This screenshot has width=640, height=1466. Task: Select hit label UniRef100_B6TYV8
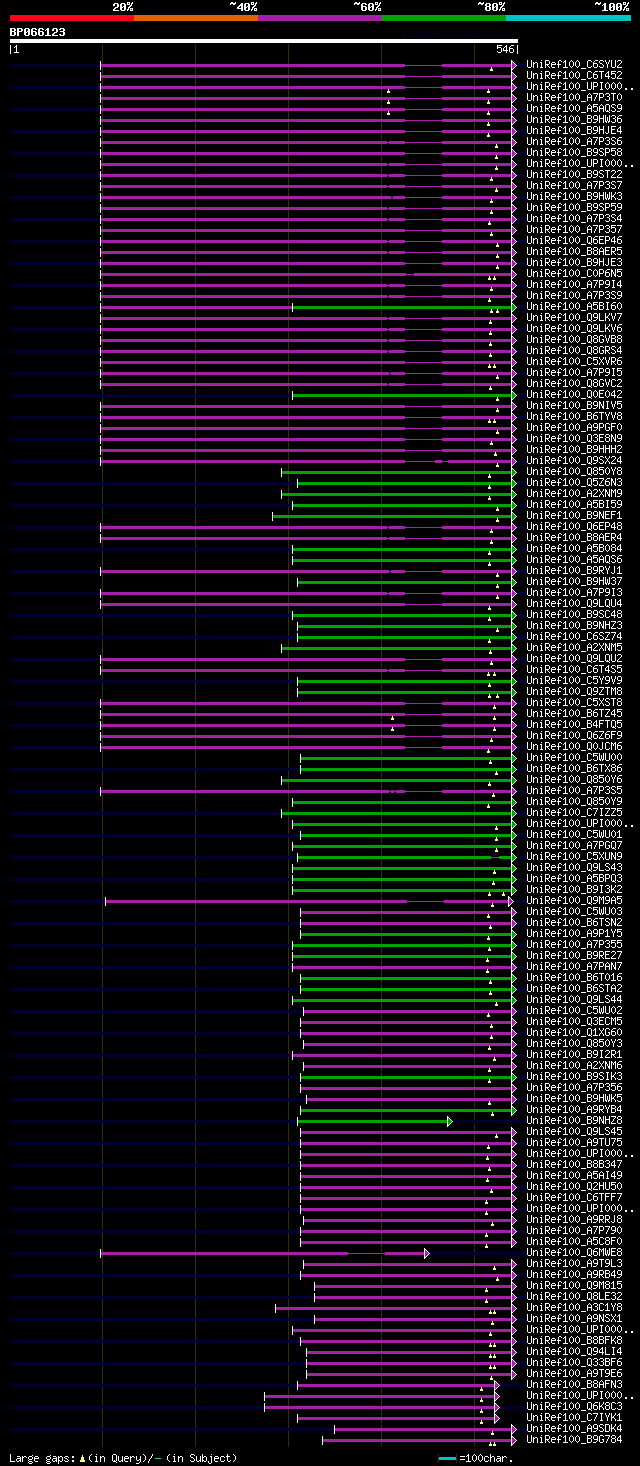[x=574, y=417]
